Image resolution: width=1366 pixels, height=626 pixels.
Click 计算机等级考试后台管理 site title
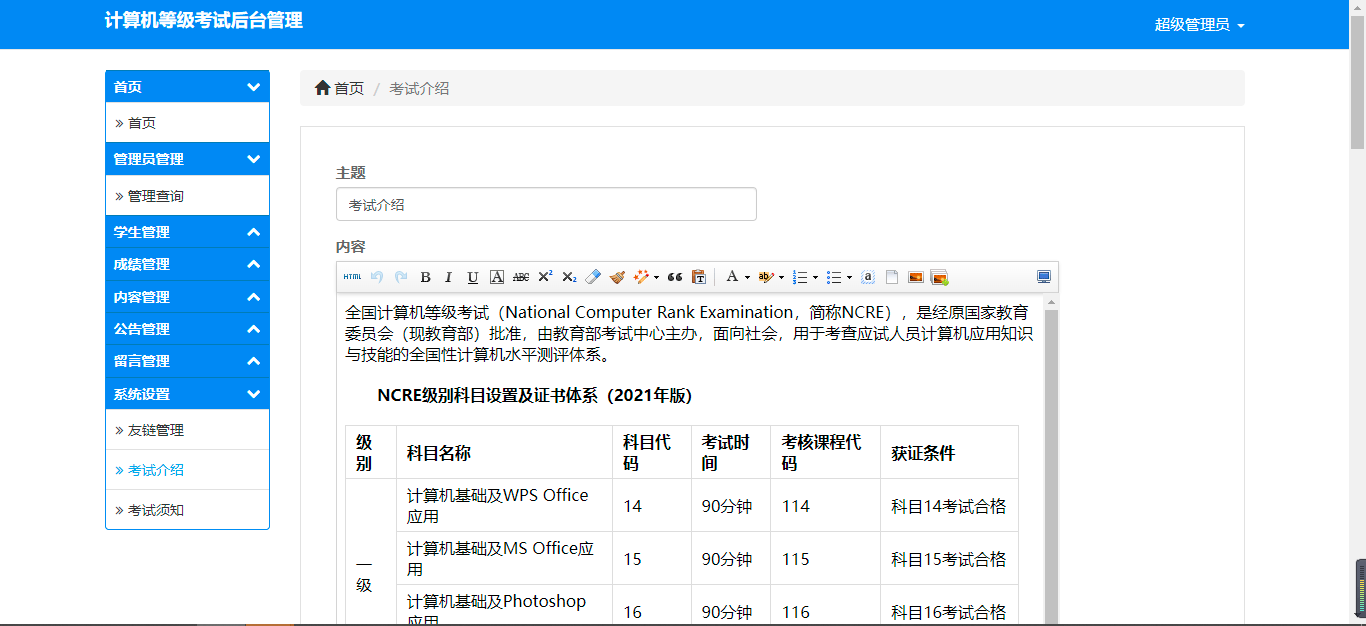tap(203, 20)
